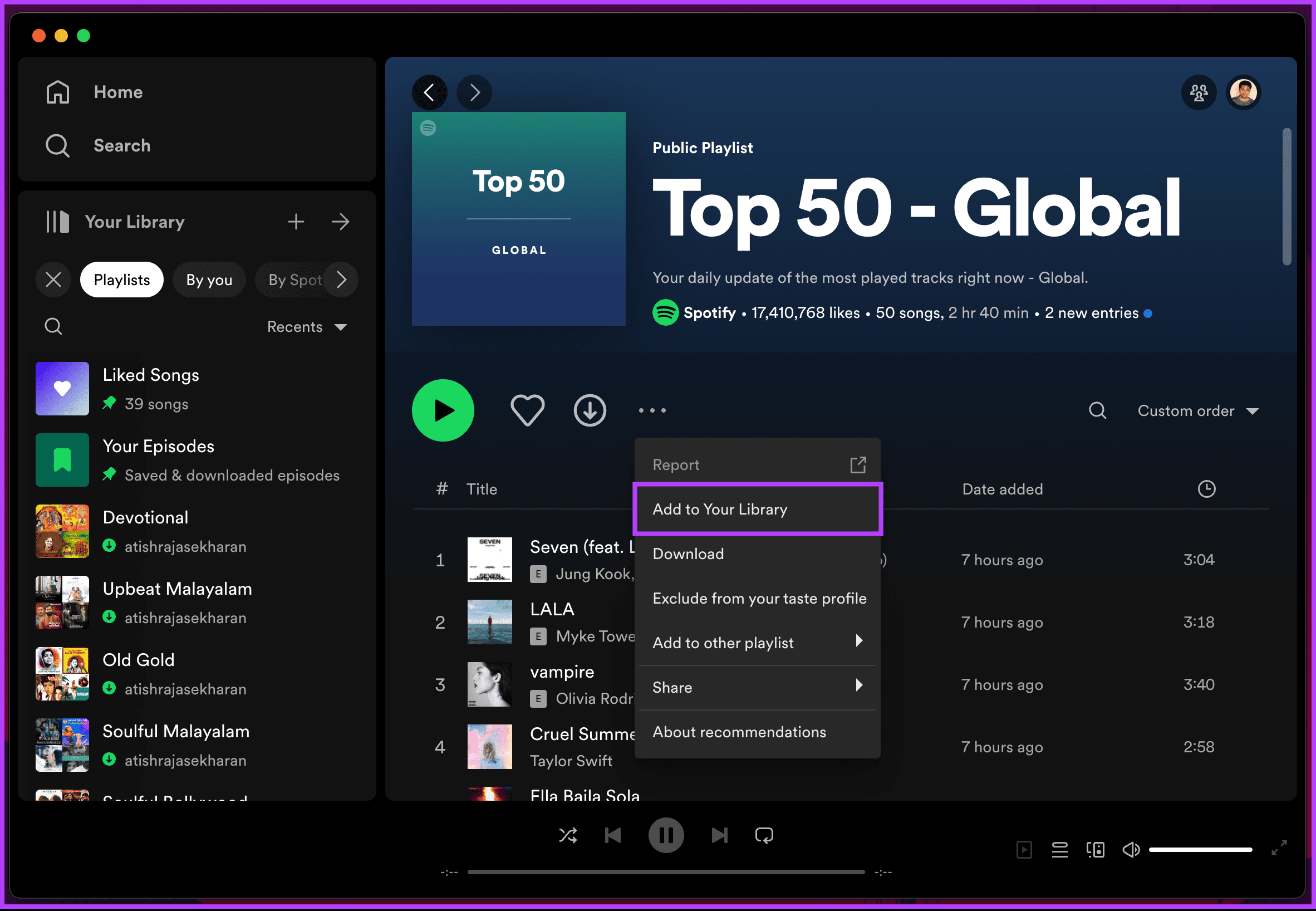This screenshot has height=911, width=1316.
Task: Click the playback progress bar
Action: (x=666, y=872)
